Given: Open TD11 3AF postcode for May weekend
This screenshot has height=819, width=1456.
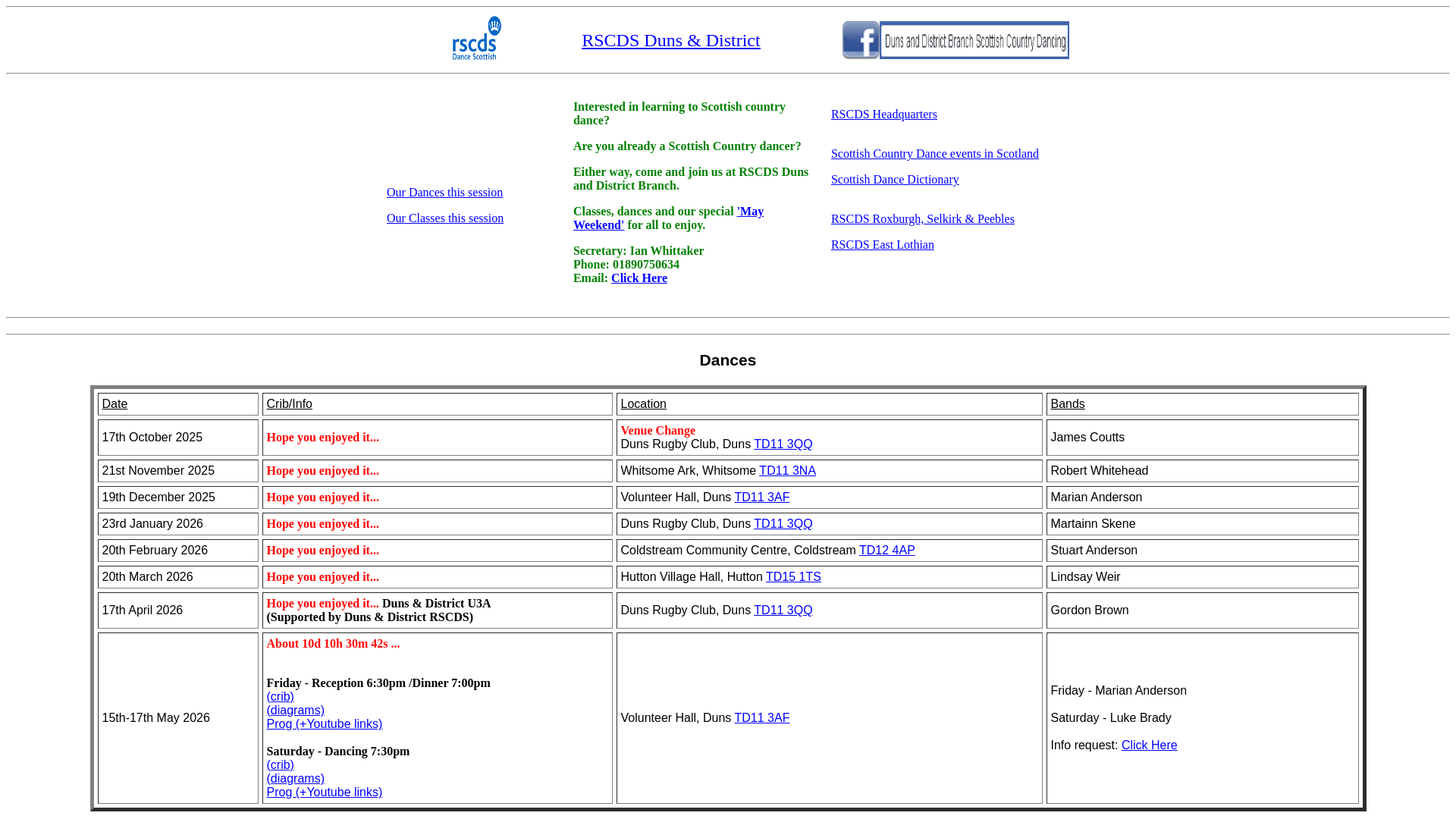Looking at the screenshot, I should point(761,718).
